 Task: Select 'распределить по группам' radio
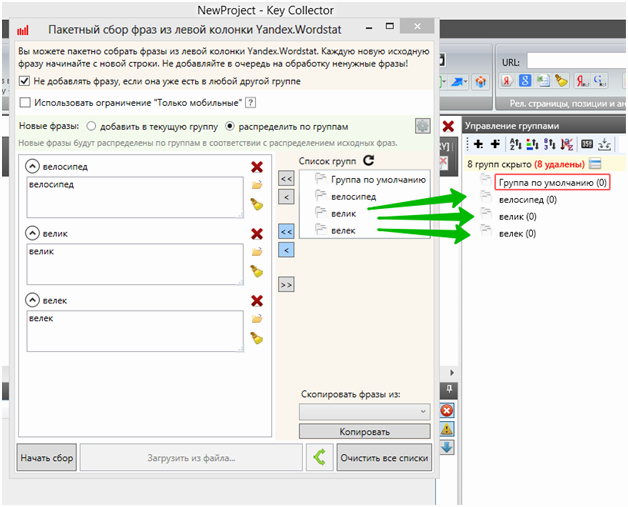[229, 126]
